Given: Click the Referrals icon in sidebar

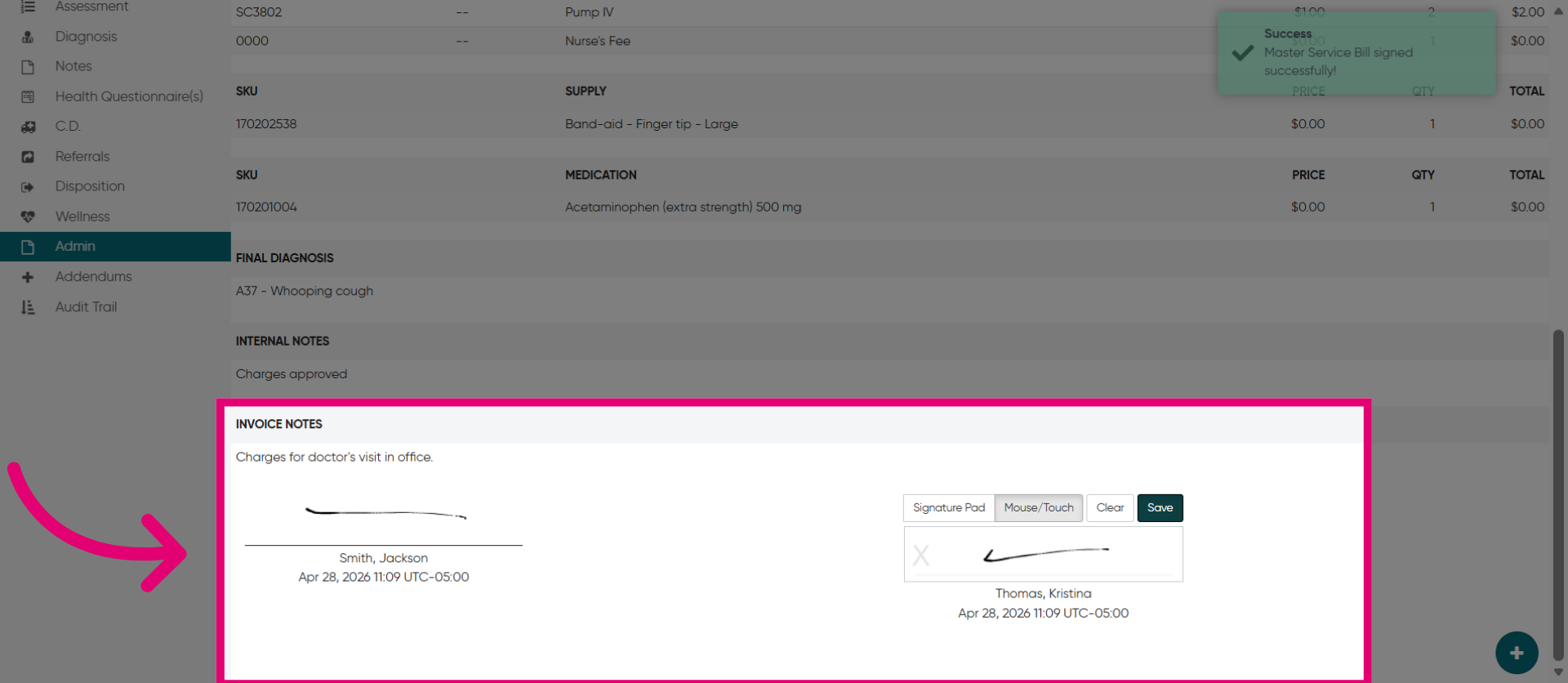Looking at the screenshot, I should [x=28, y=157].
